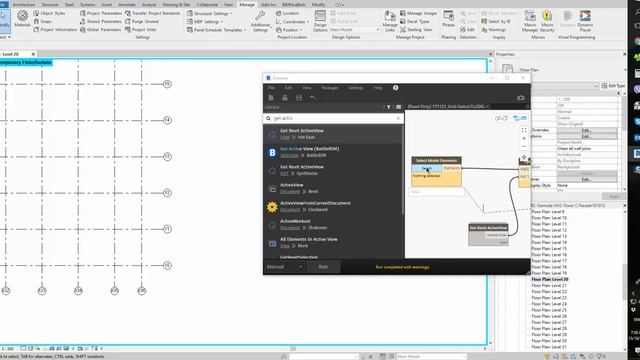Open Phases dialog
This screenshot has width=640, height=360.
[448, 19]
